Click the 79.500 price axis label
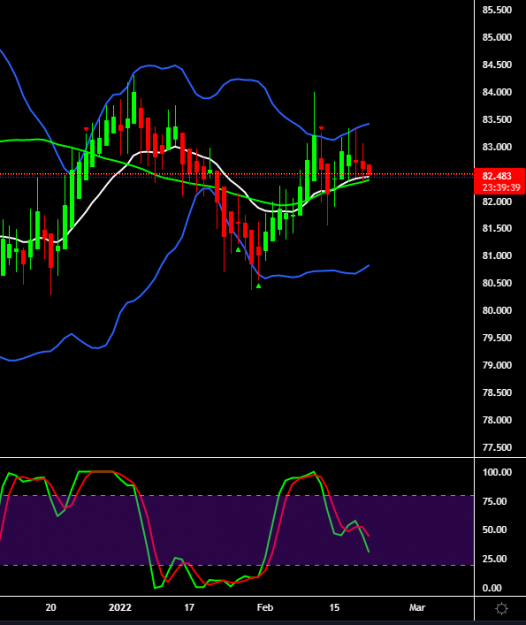 coord(497,338)
